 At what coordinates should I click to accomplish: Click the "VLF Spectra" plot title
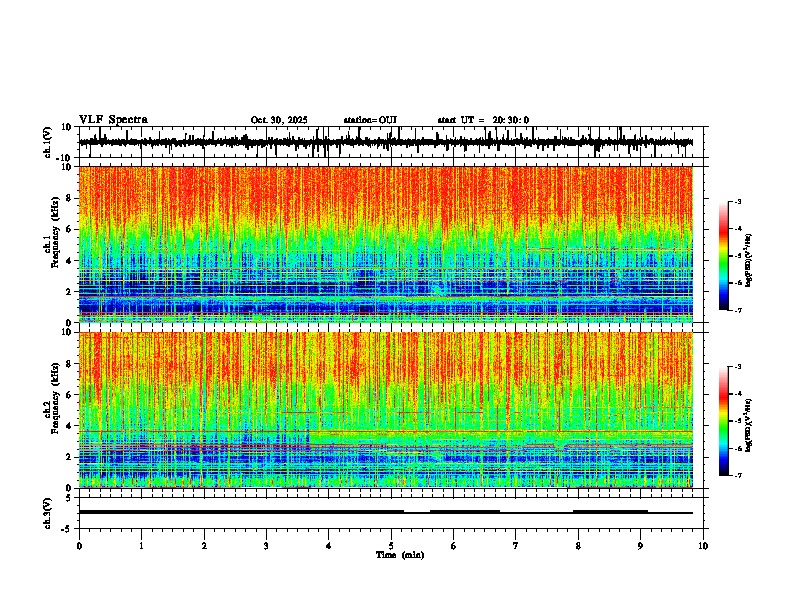113,120
